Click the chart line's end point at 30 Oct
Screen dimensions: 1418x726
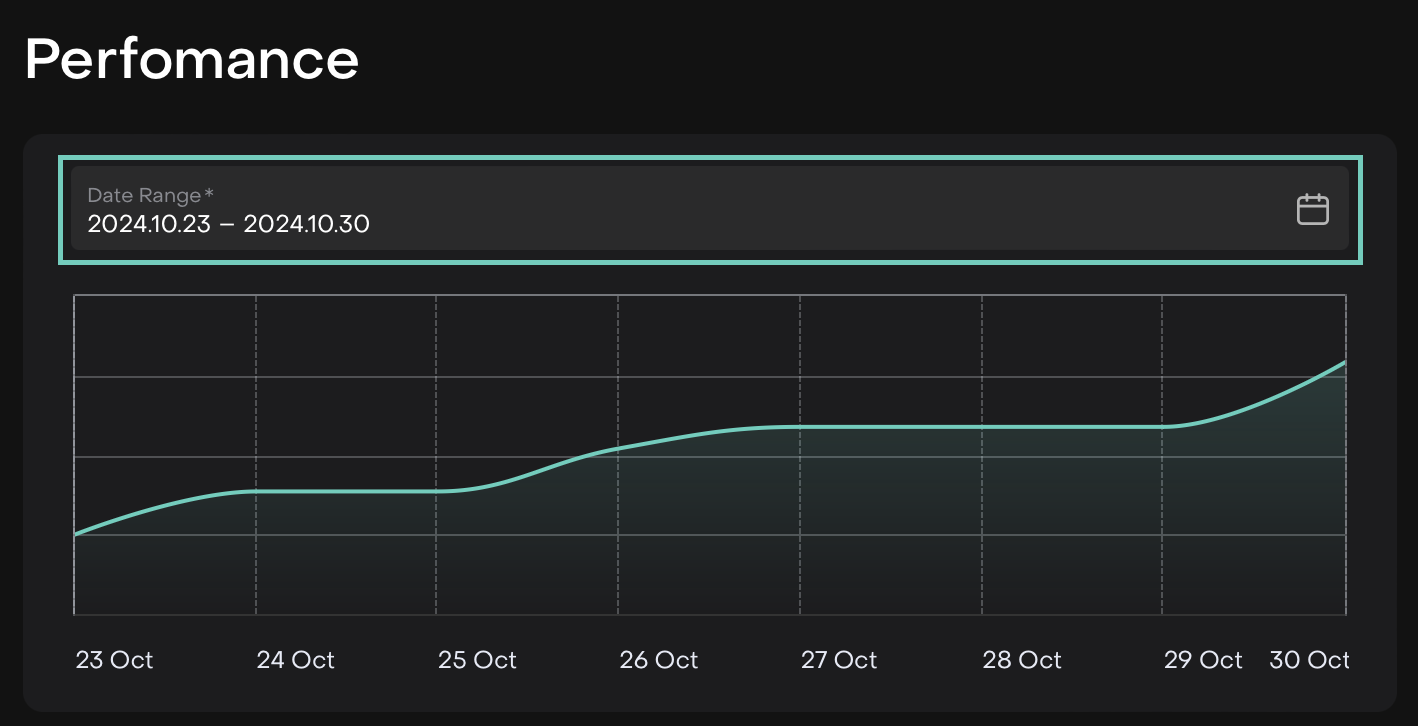1344,362
